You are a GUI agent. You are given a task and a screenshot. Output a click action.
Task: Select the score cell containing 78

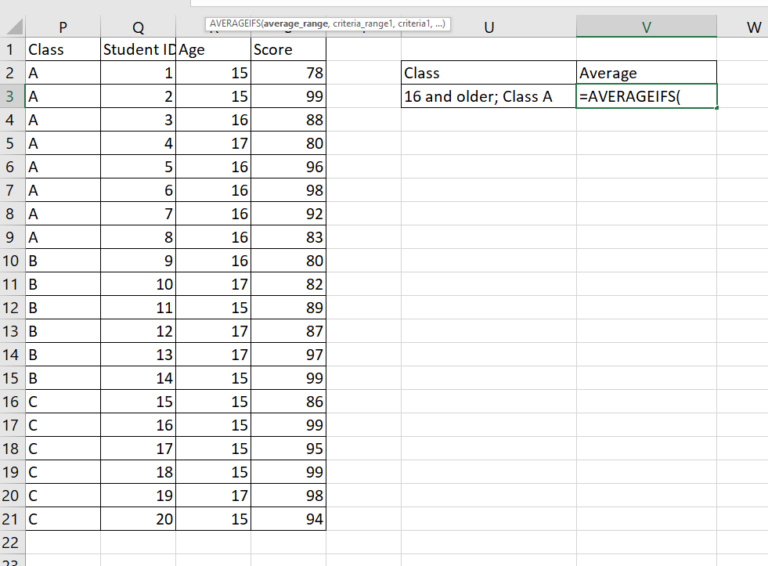(x=288, y=73)
